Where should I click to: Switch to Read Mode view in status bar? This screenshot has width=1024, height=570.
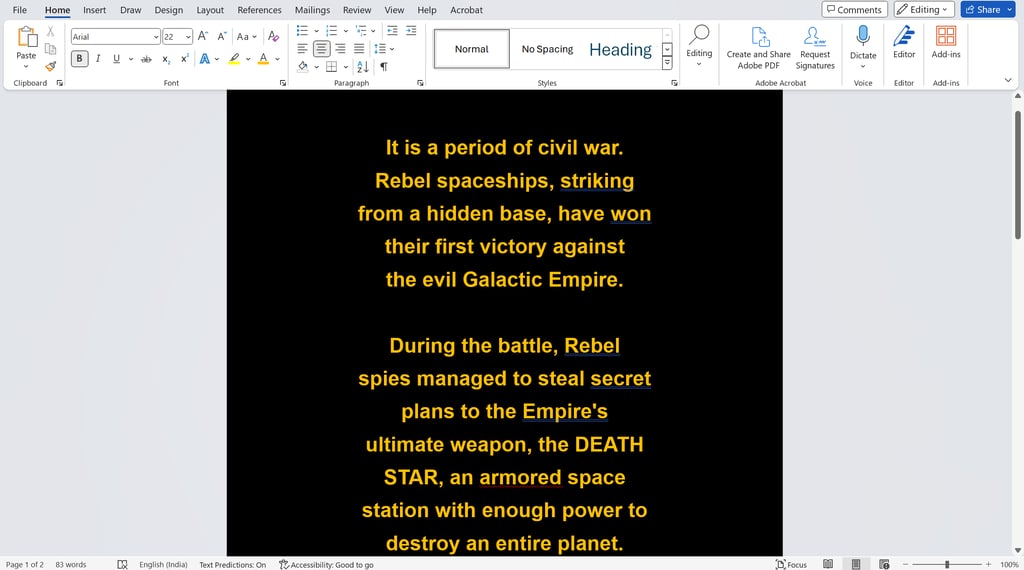[827, 564]
